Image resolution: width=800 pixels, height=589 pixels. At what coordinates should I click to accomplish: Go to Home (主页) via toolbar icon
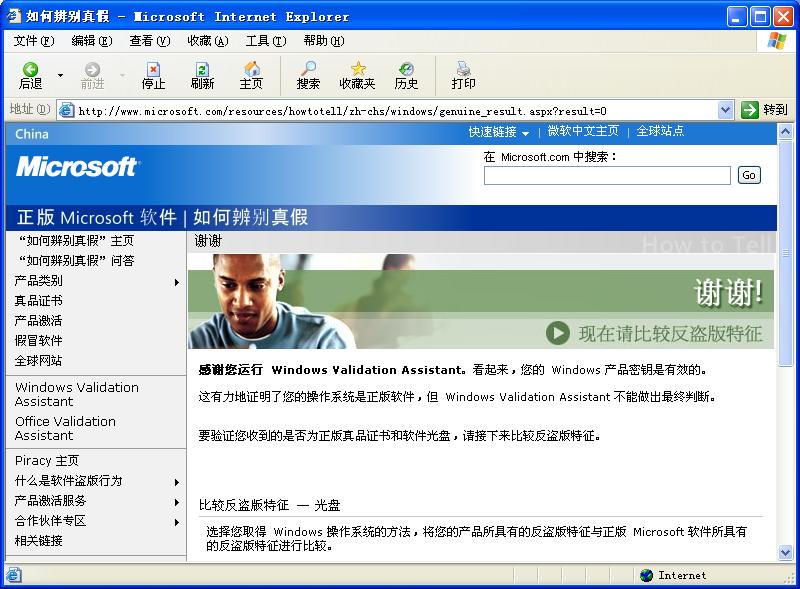(x=252, y=69)
